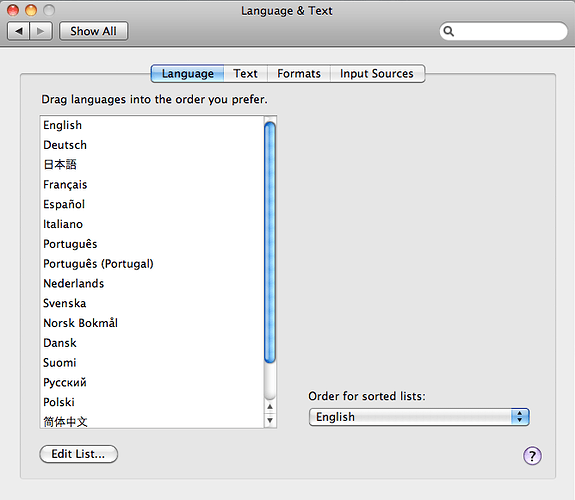Click the blue language list scrollbar thumb
This screenshot has height=500, width=575.
coord(270,242)
